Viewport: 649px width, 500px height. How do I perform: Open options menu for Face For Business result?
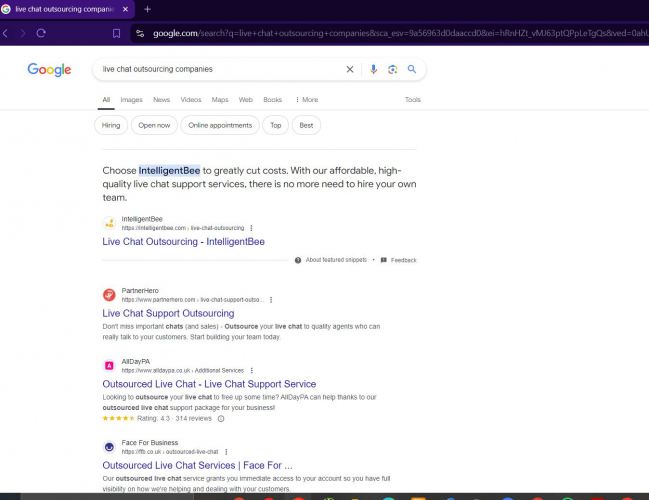pyautogui.click(x=226, y=452)
